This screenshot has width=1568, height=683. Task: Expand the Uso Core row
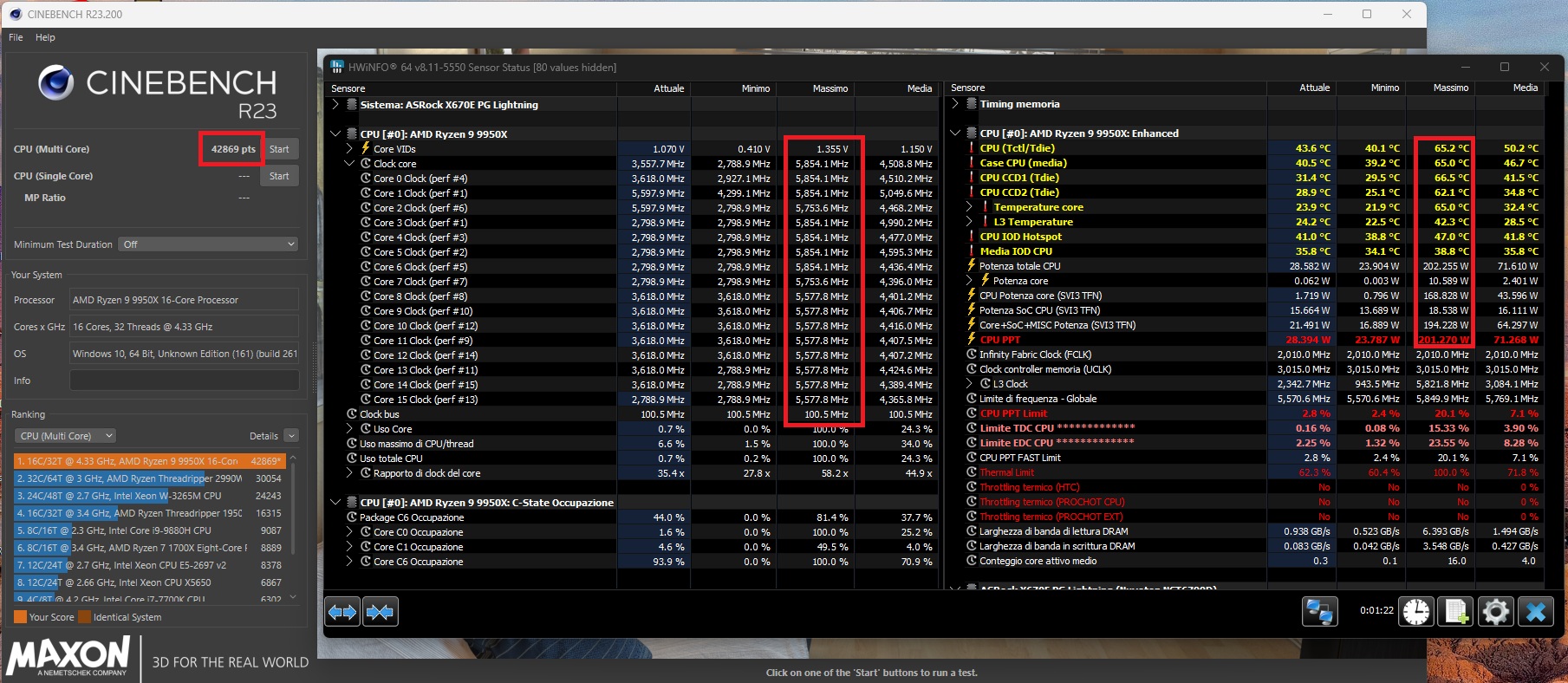[349, 428]
